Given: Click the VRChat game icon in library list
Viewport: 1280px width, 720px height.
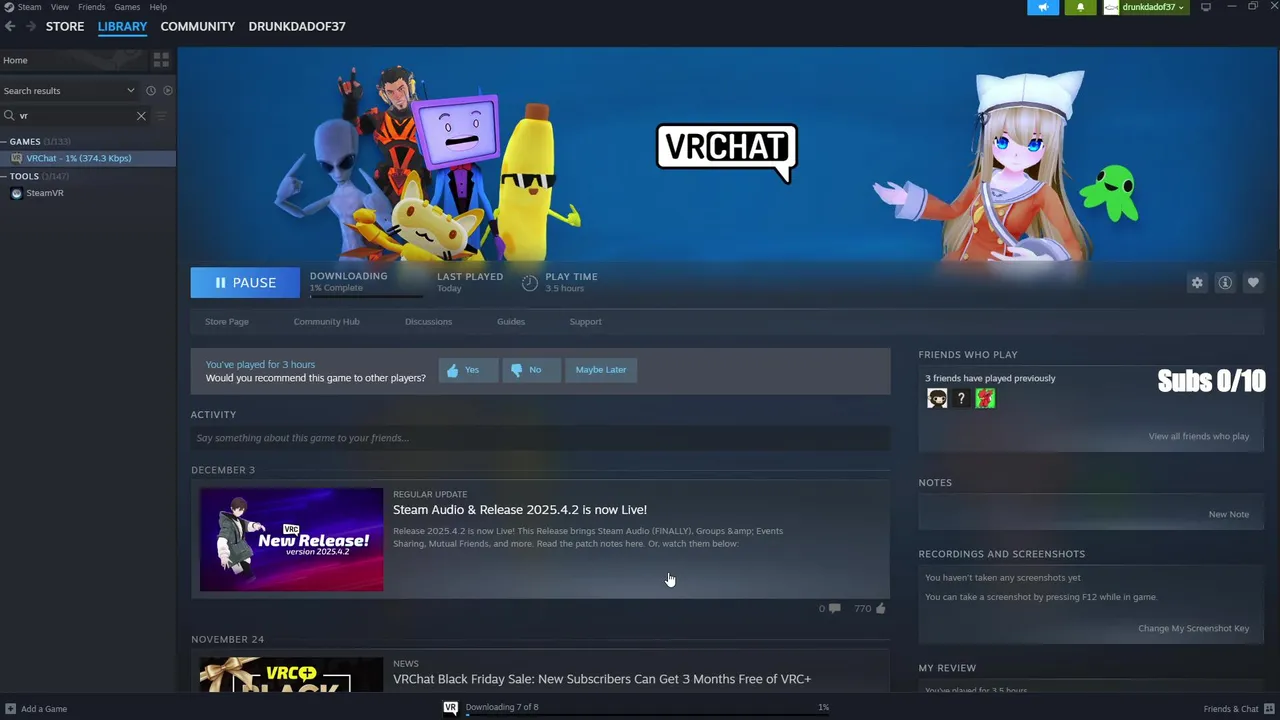Looking at the screenshot, I should (x=16, y=158).
